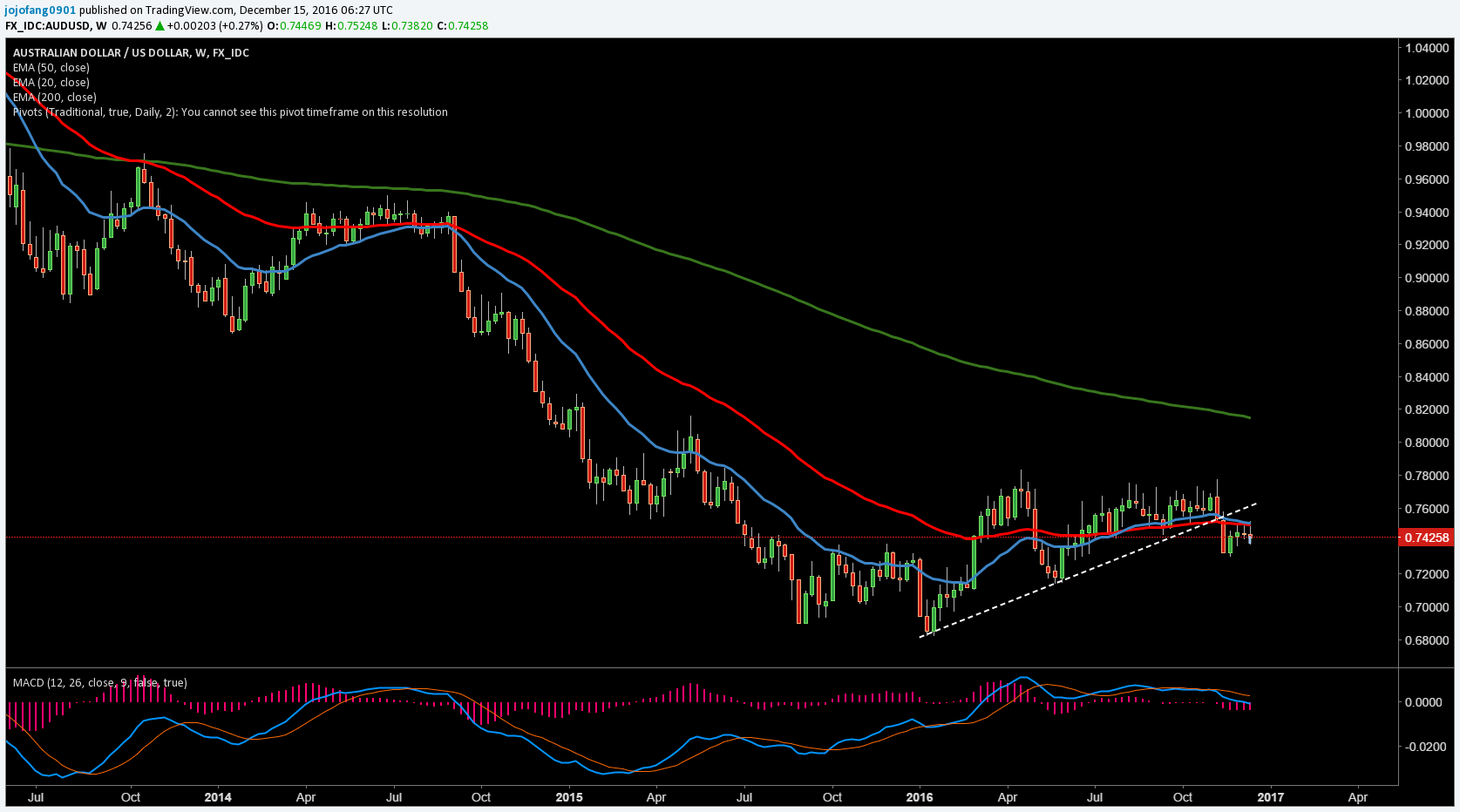Click price axis label 0.82000
Screen dimensions: 1460x812
point(1427,409)
